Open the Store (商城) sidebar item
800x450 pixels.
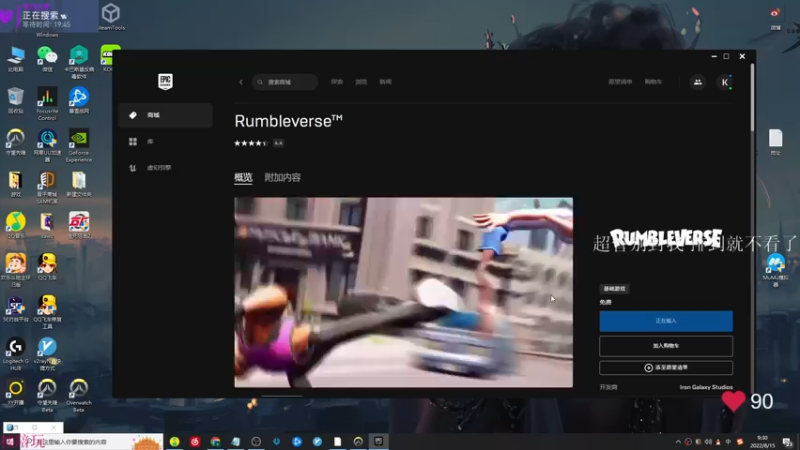click(x=165, y=115)
